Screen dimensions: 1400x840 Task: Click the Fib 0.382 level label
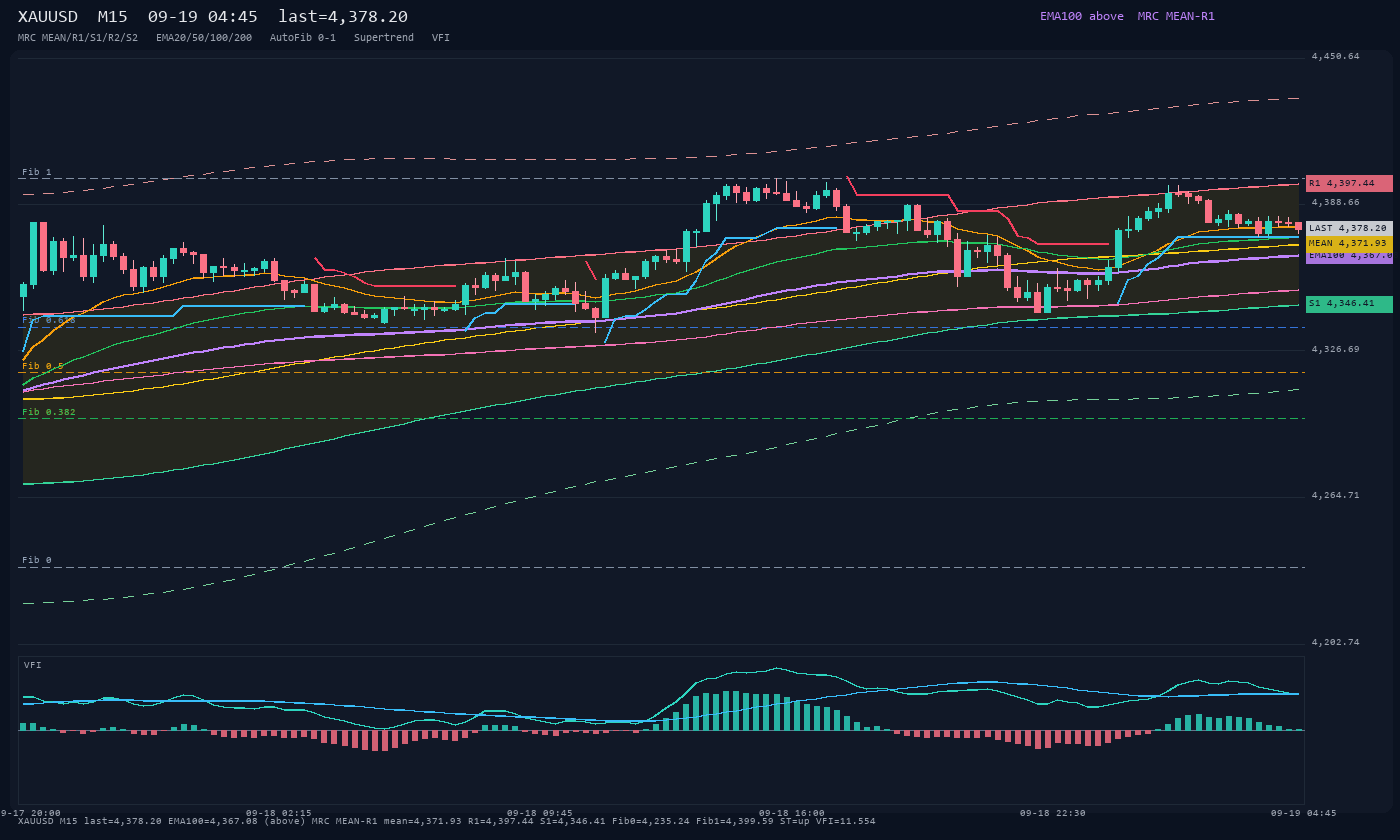pyautogui.click(x=49, y=412)
